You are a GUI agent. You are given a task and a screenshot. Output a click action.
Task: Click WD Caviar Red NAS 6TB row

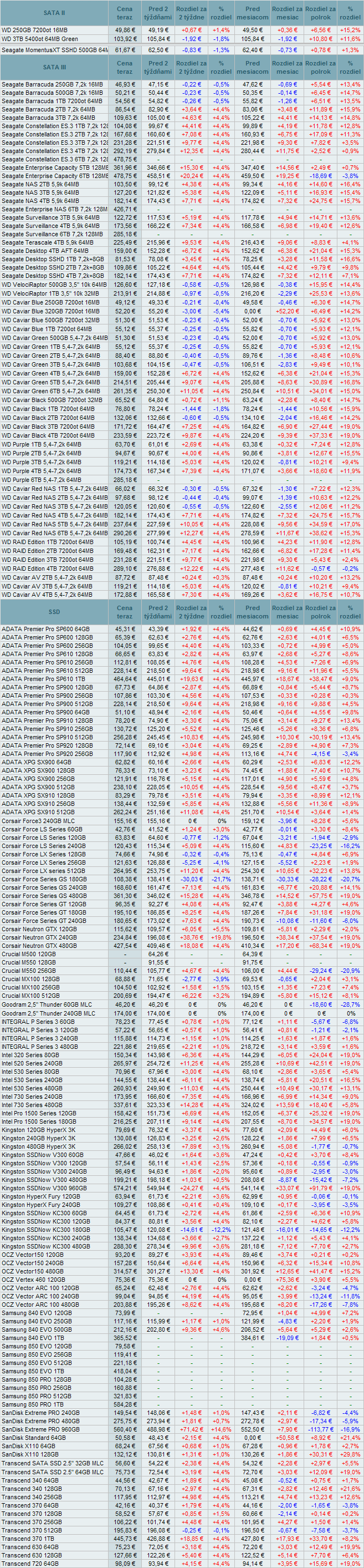[182, 532]
